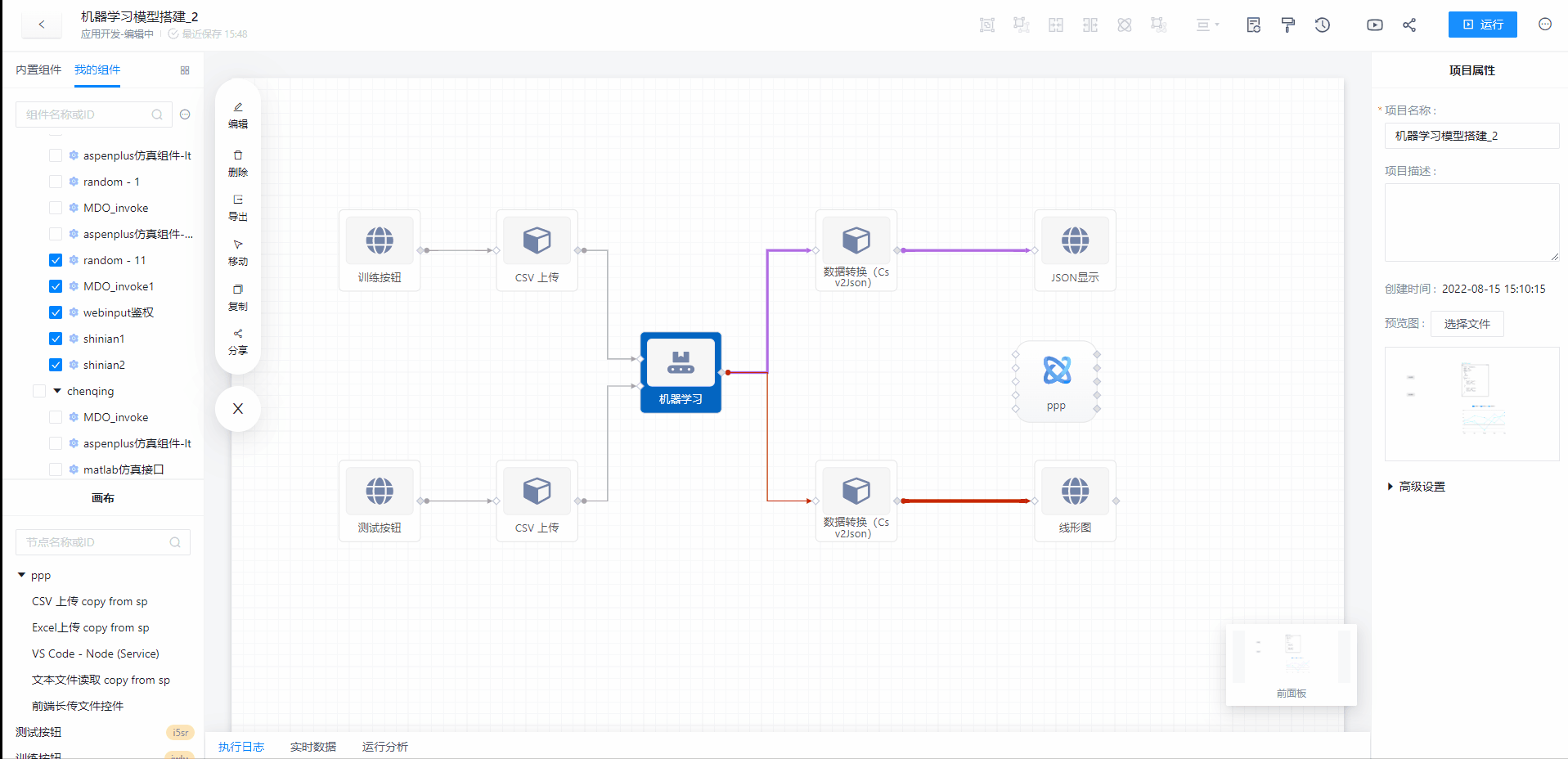
Task: Open the version history clock icon
Action: 1322,25
